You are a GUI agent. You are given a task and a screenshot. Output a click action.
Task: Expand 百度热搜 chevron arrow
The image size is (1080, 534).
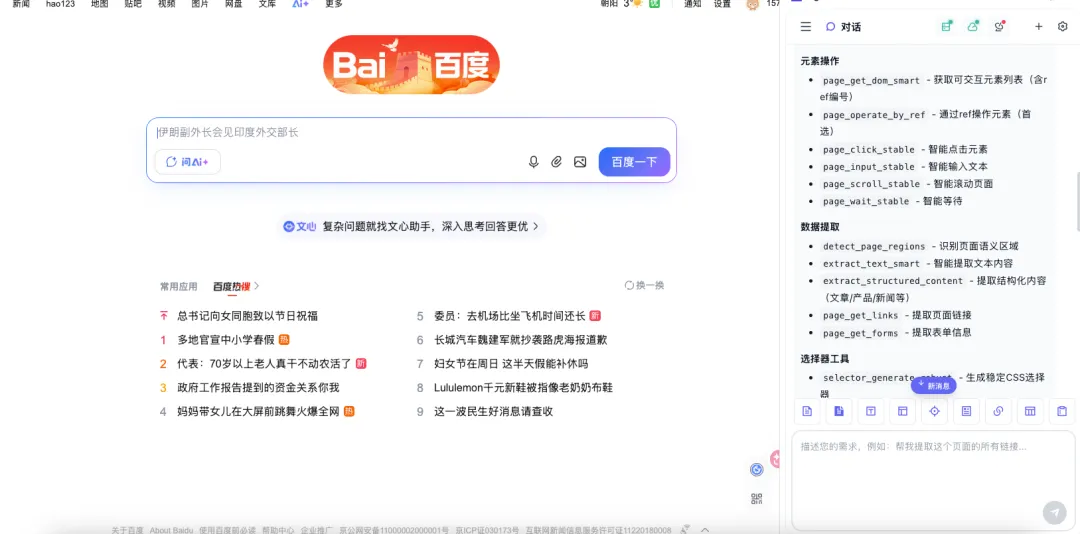tap(257, 286)
